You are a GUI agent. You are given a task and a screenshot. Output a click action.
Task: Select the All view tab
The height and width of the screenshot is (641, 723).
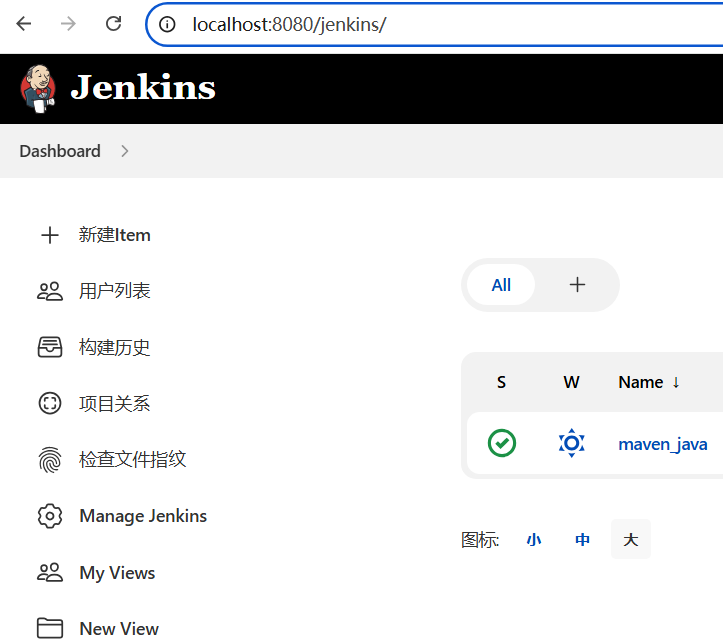point(501,285)
